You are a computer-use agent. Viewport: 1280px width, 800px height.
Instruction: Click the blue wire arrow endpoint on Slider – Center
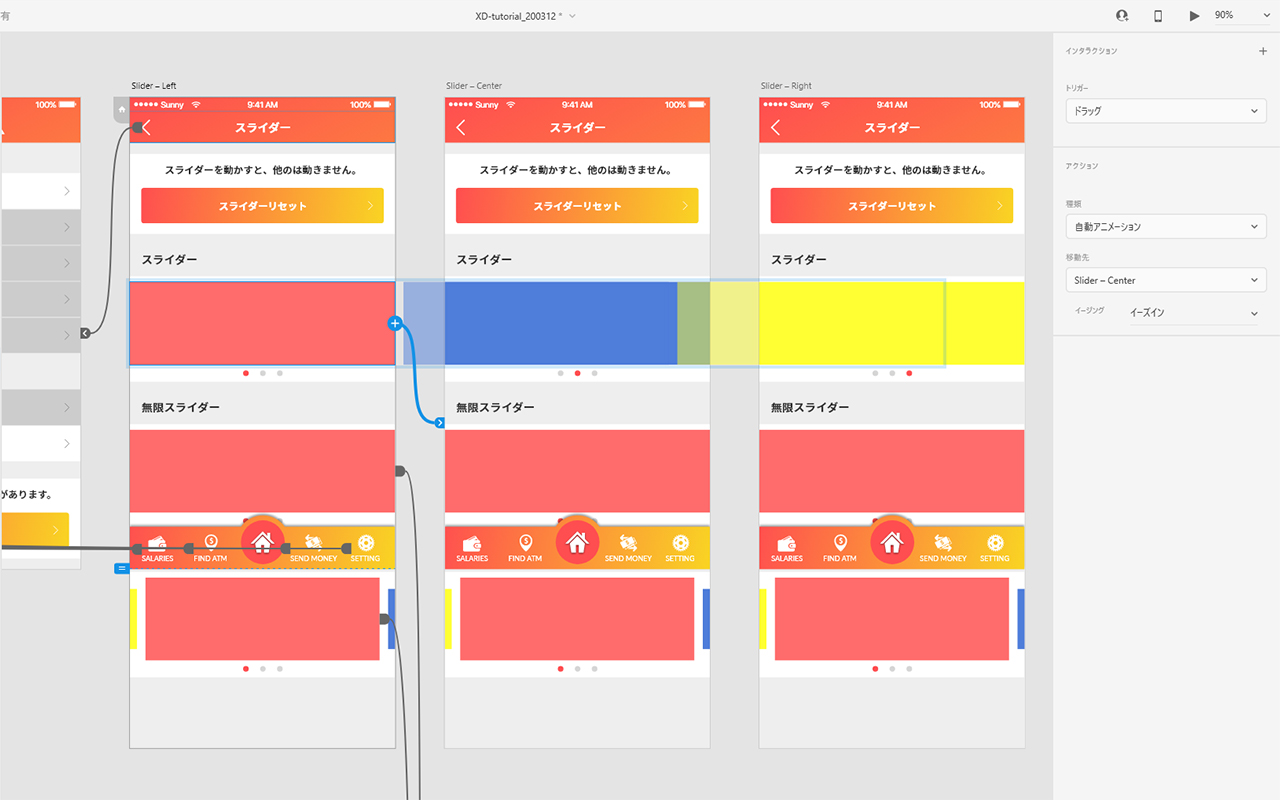(x=439, y=423)
